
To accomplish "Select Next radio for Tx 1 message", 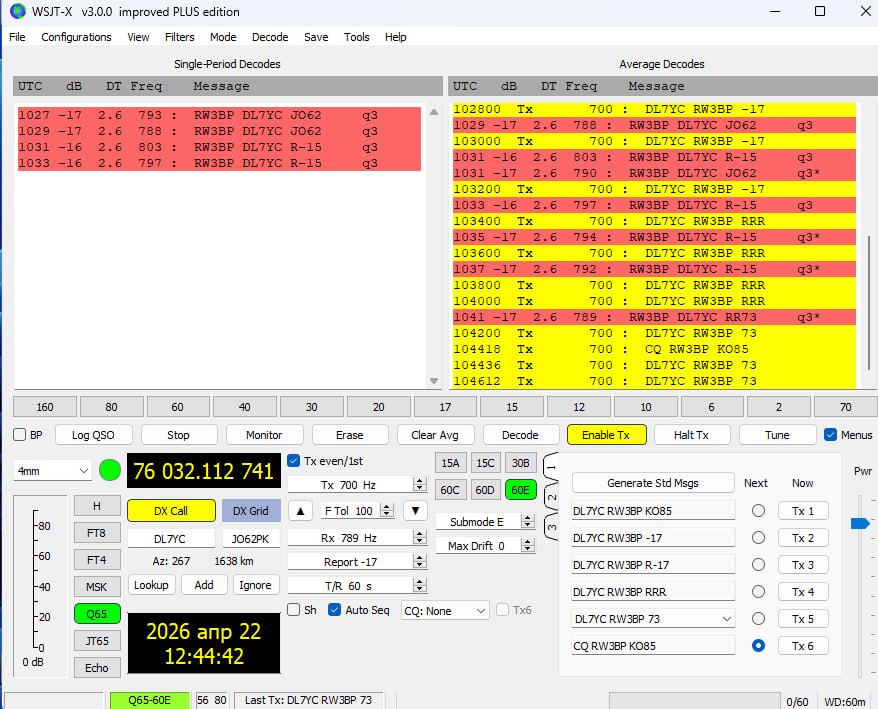I will point(758,511).
